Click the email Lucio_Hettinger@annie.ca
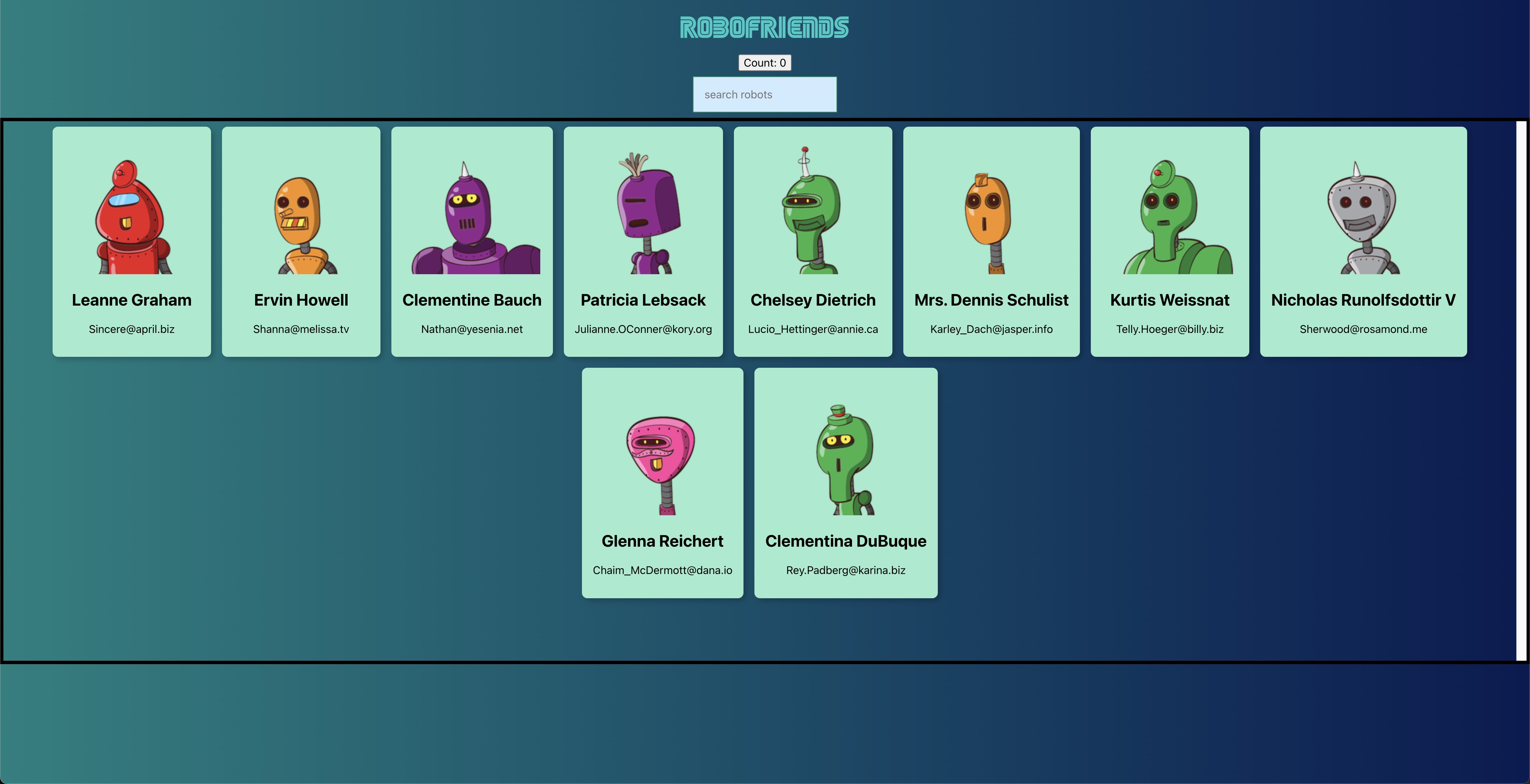This screenshot has width=1530, height=784. 813,329
